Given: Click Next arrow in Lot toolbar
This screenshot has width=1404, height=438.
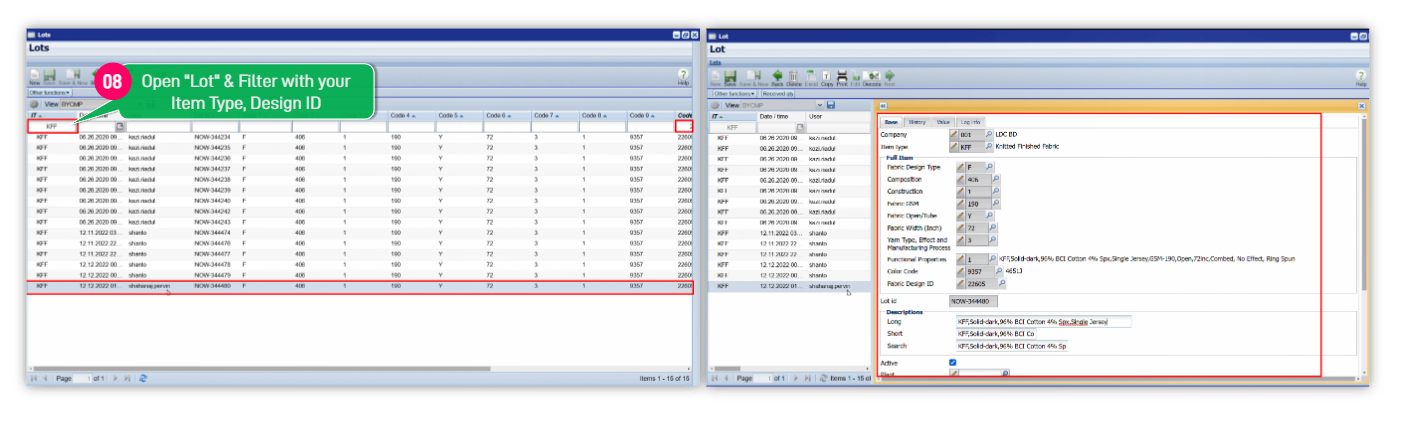Looking at the screenshot, I should [889, 77].
